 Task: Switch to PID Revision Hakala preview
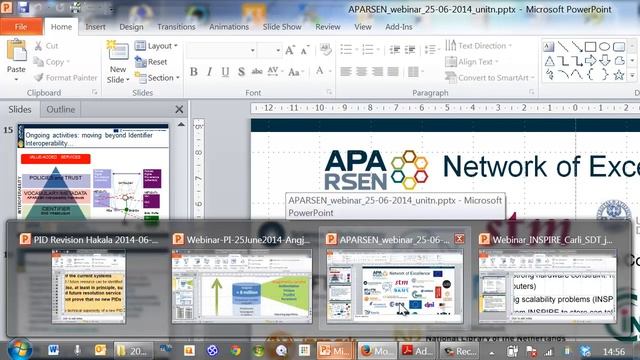pyautogui.click(x=89, y=280)
